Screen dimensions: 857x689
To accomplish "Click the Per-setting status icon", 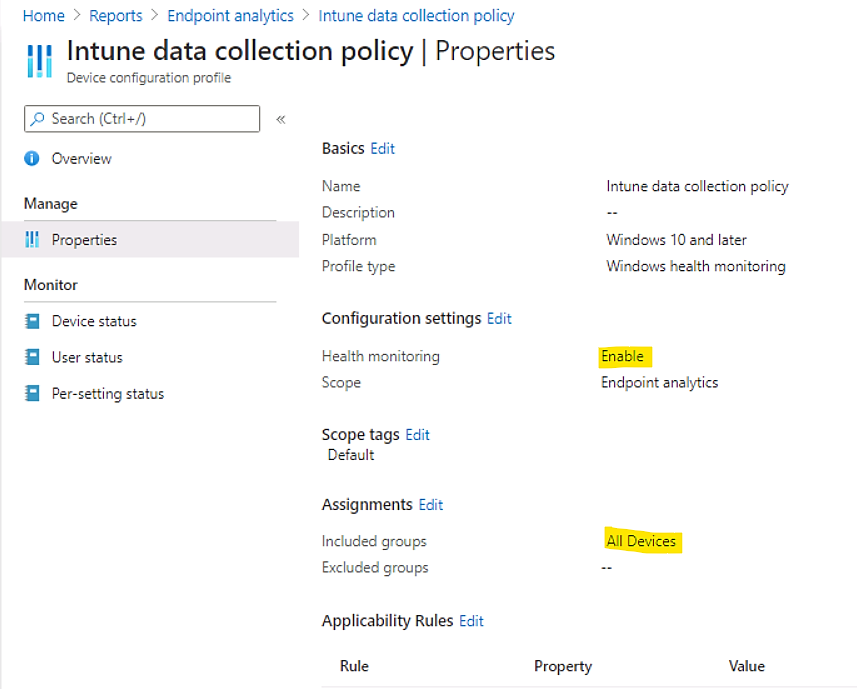I will pyautogui.click(x=32, y=393).
